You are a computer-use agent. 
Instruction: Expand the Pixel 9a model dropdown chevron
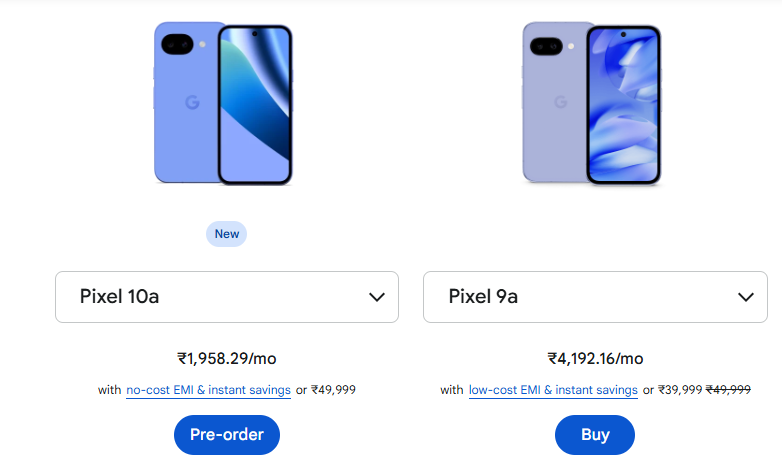(745, 297)
